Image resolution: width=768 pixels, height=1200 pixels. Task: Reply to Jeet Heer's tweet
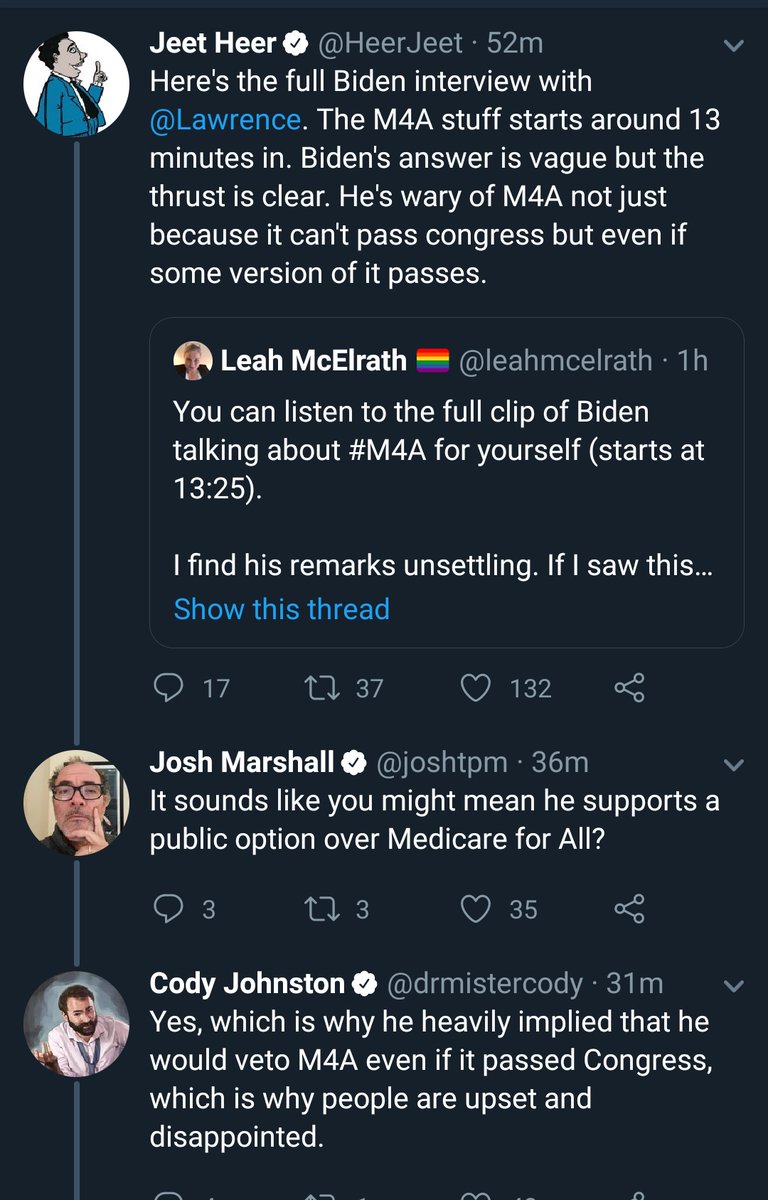[169, 687]
